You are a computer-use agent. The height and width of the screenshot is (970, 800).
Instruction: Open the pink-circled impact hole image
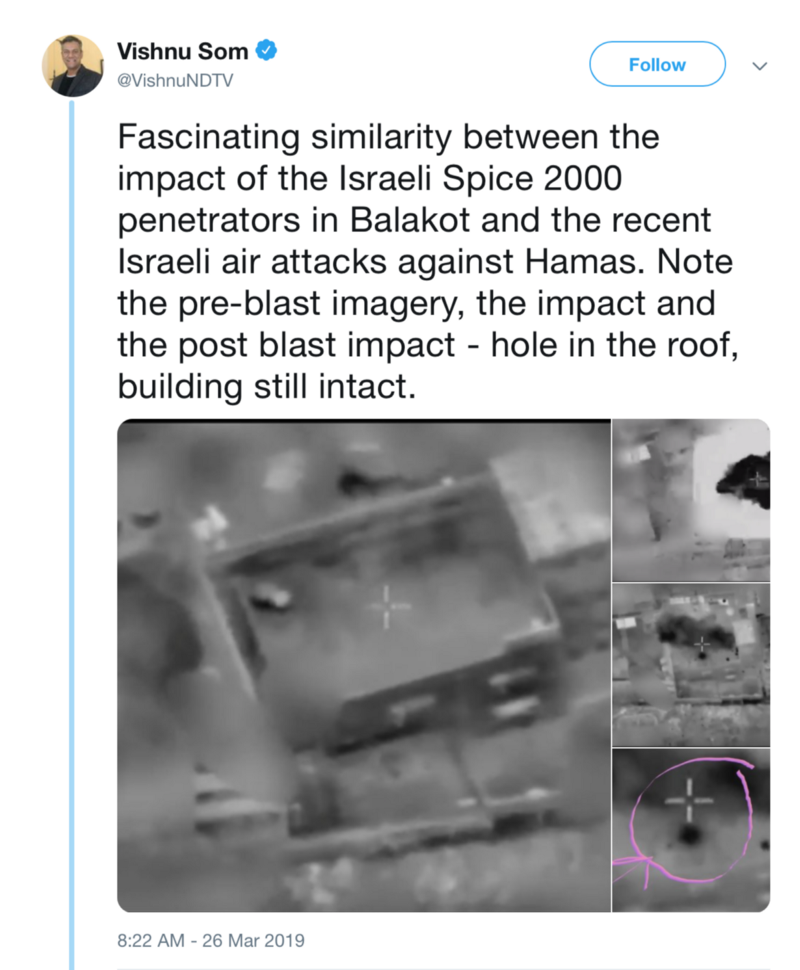click(x=691, y=830)
